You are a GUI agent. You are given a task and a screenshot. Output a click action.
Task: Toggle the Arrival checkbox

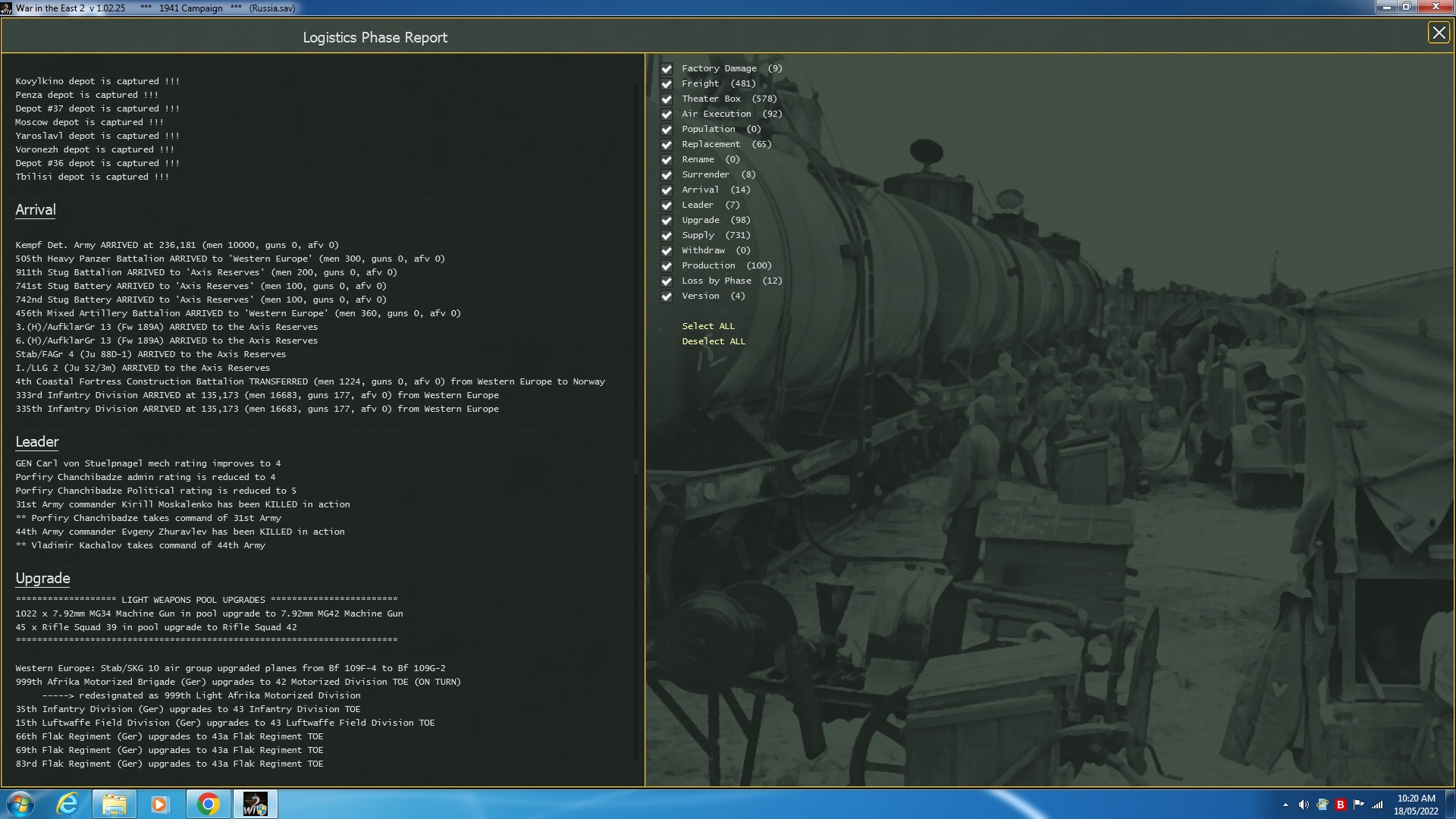tap(667, 190)
